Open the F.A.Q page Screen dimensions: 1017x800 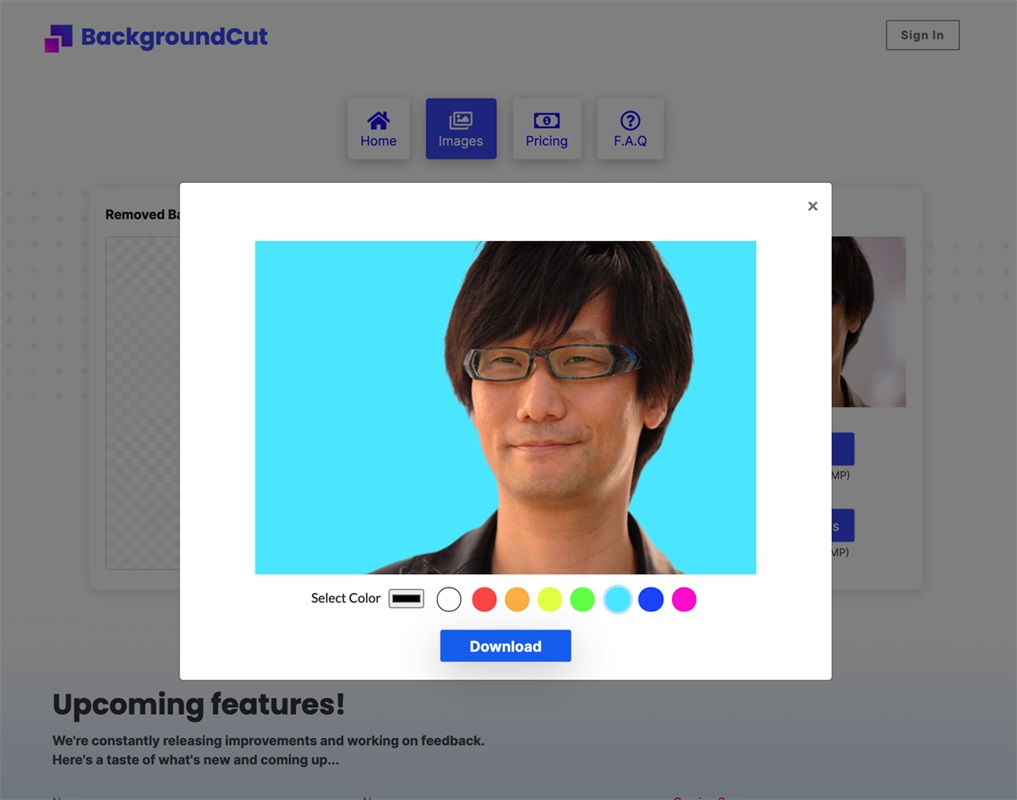tap(630, 129)
